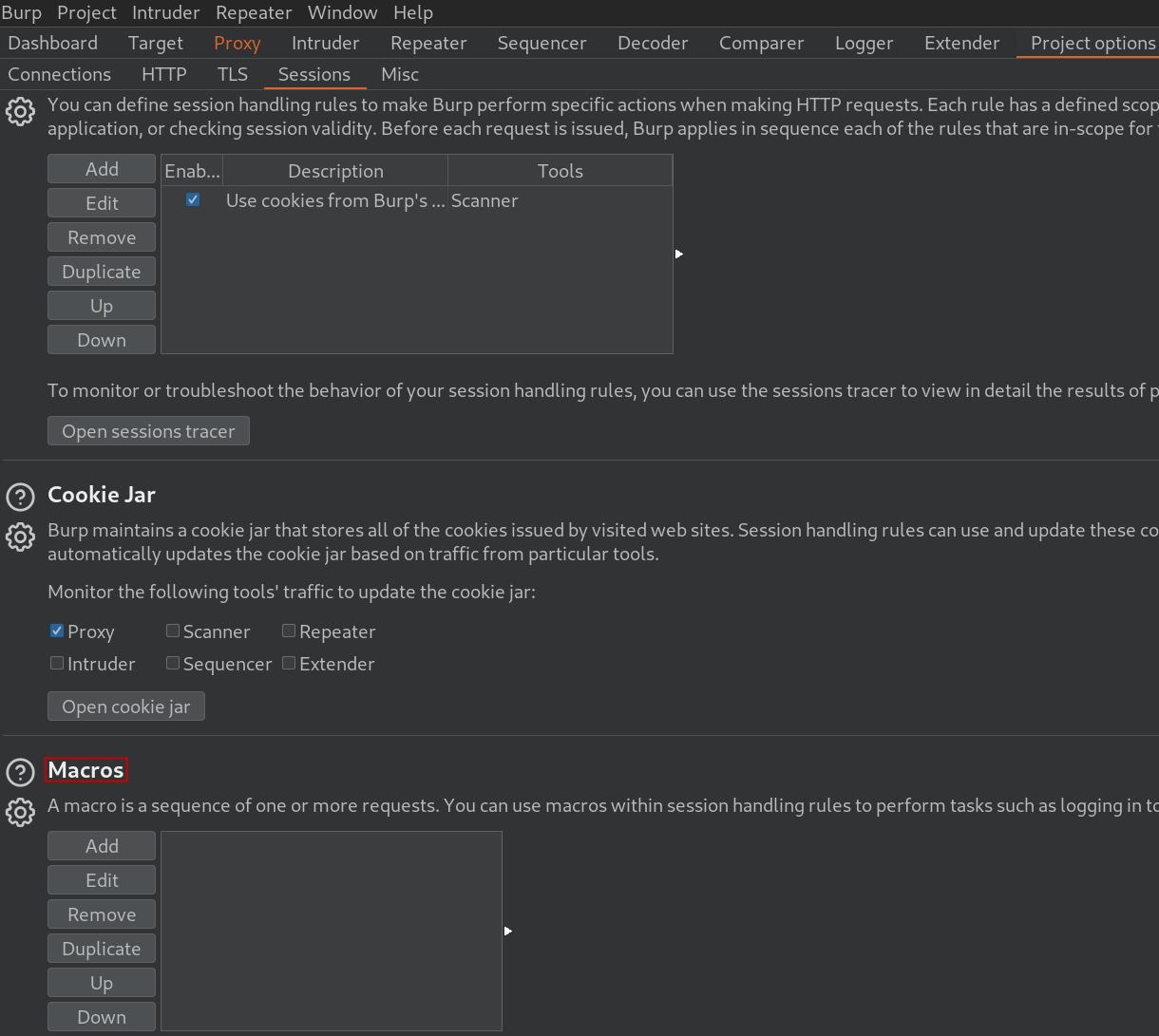Open the Intruder menu in menu bar
The height and width of the screenshot is (1036, 1159).
tap(166, 12)
